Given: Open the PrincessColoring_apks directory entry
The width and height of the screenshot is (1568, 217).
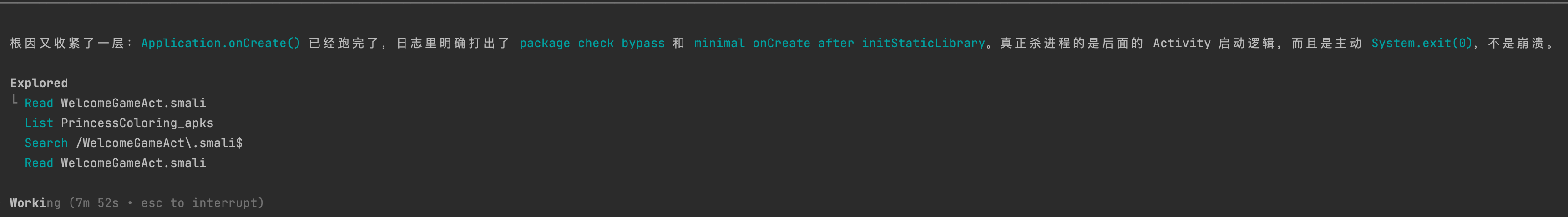Looking at the screenshot, I should tap(137, 123).
